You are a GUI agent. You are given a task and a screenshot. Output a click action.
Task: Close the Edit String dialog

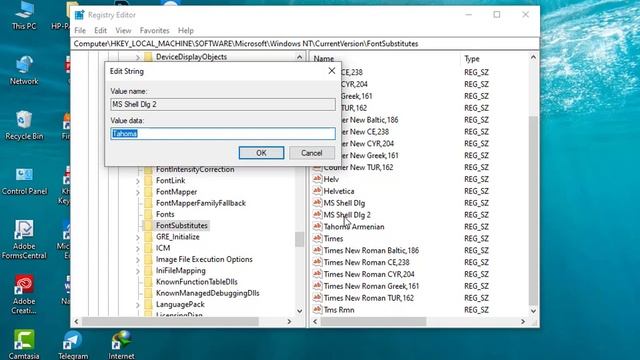(332, 71)
